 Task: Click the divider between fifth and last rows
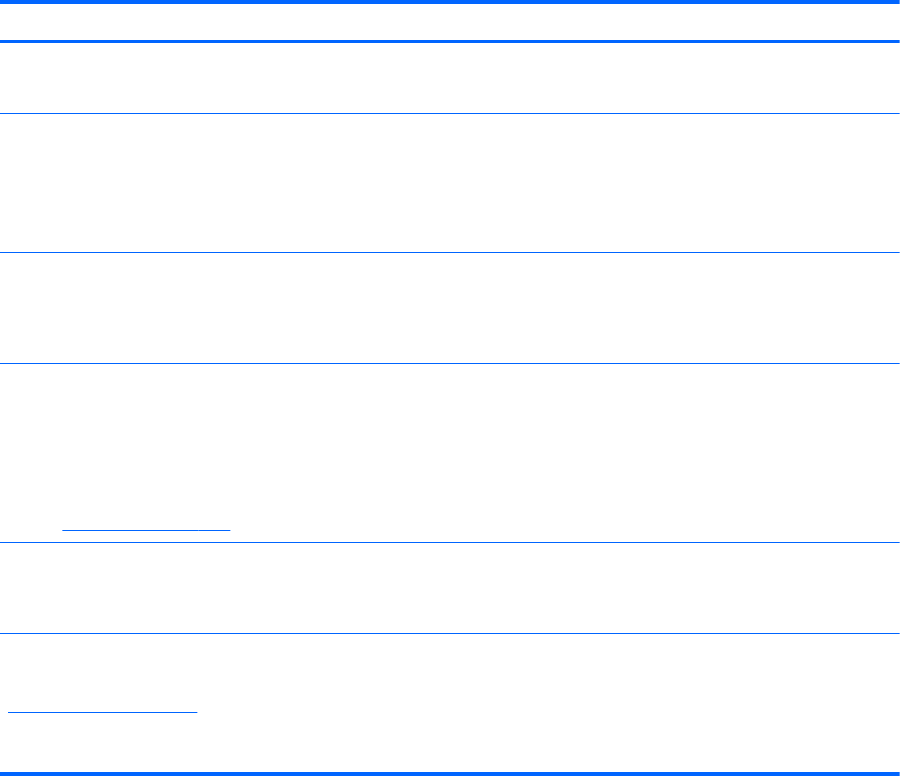click(x=450, y=632)
